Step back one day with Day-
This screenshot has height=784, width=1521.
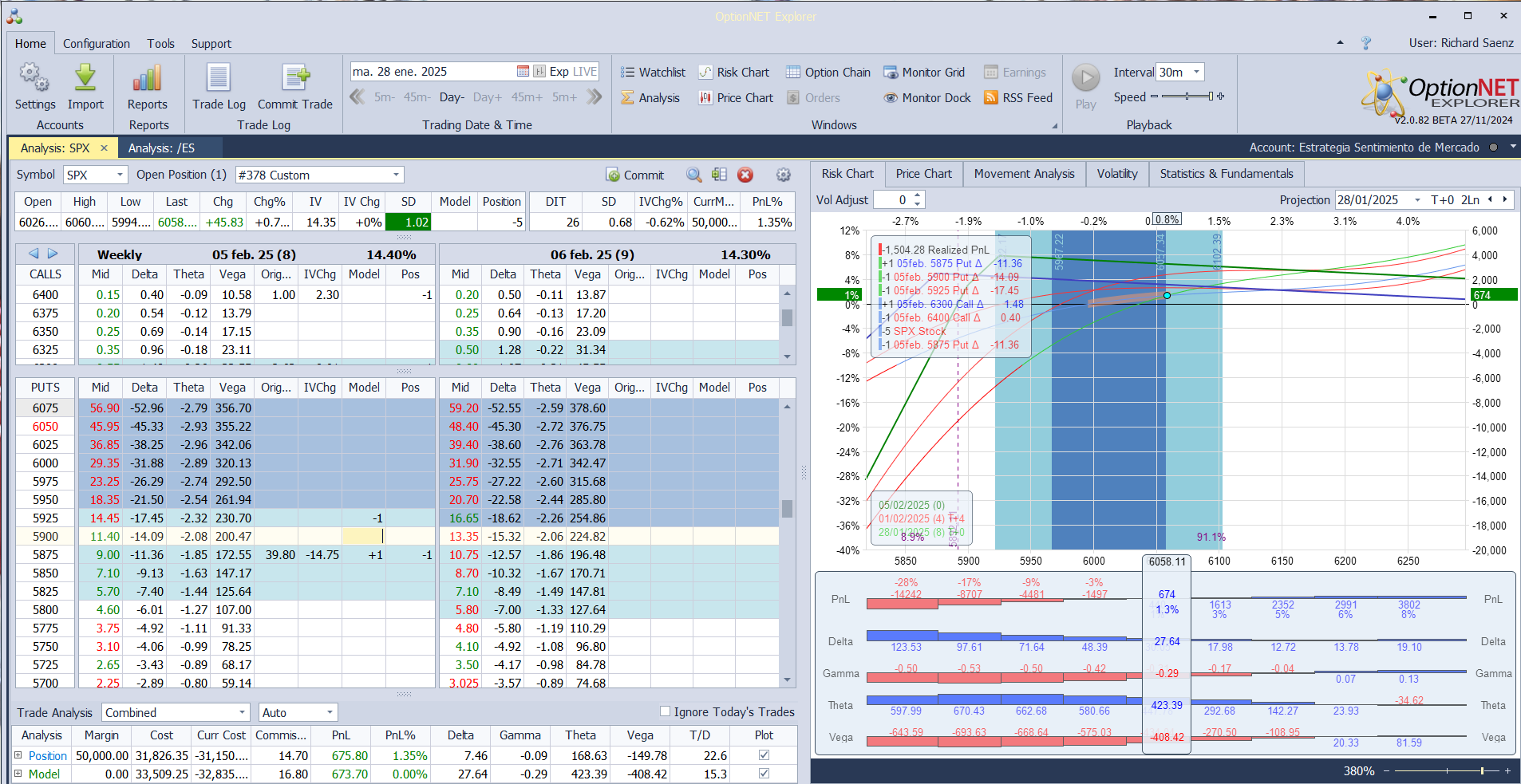tap(452, 97)
